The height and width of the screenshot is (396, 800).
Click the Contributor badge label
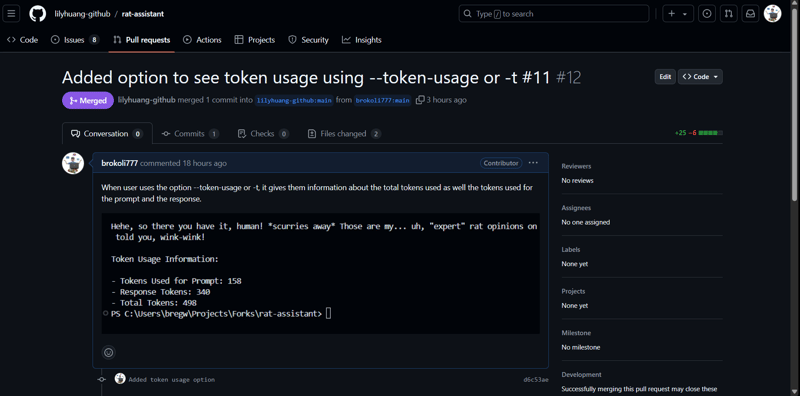click(501, 163)
